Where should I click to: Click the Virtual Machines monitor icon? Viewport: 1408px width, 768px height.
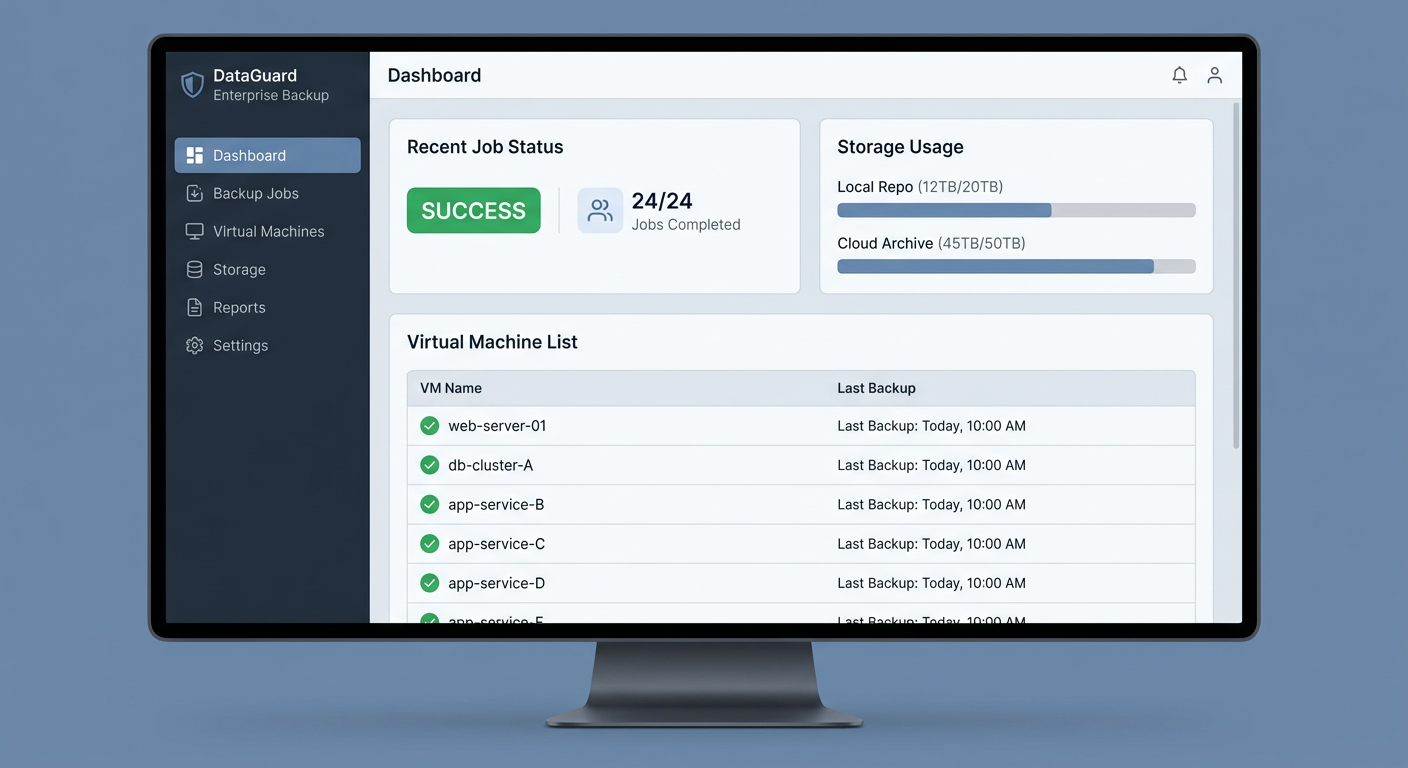point(195,232)
